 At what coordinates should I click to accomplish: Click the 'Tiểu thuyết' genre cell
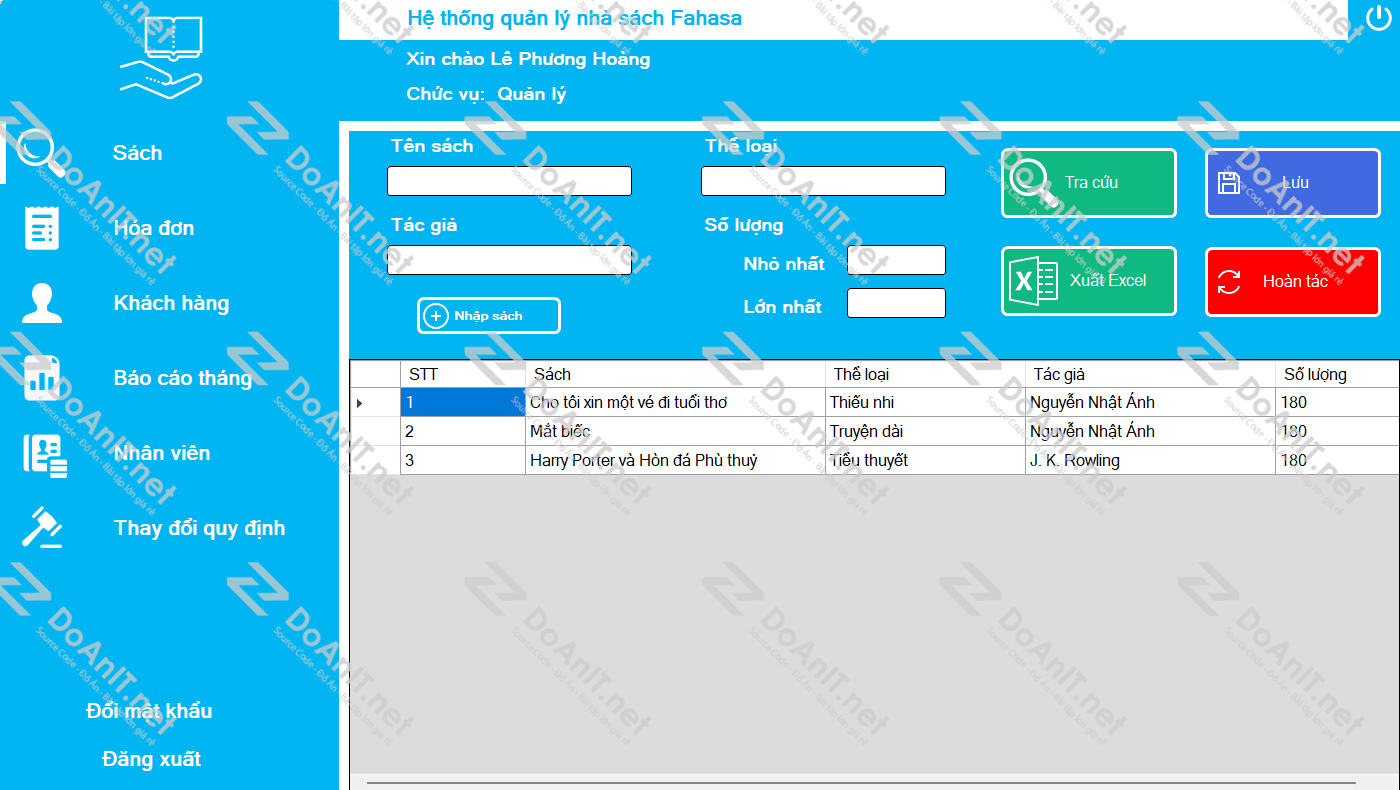925,460
